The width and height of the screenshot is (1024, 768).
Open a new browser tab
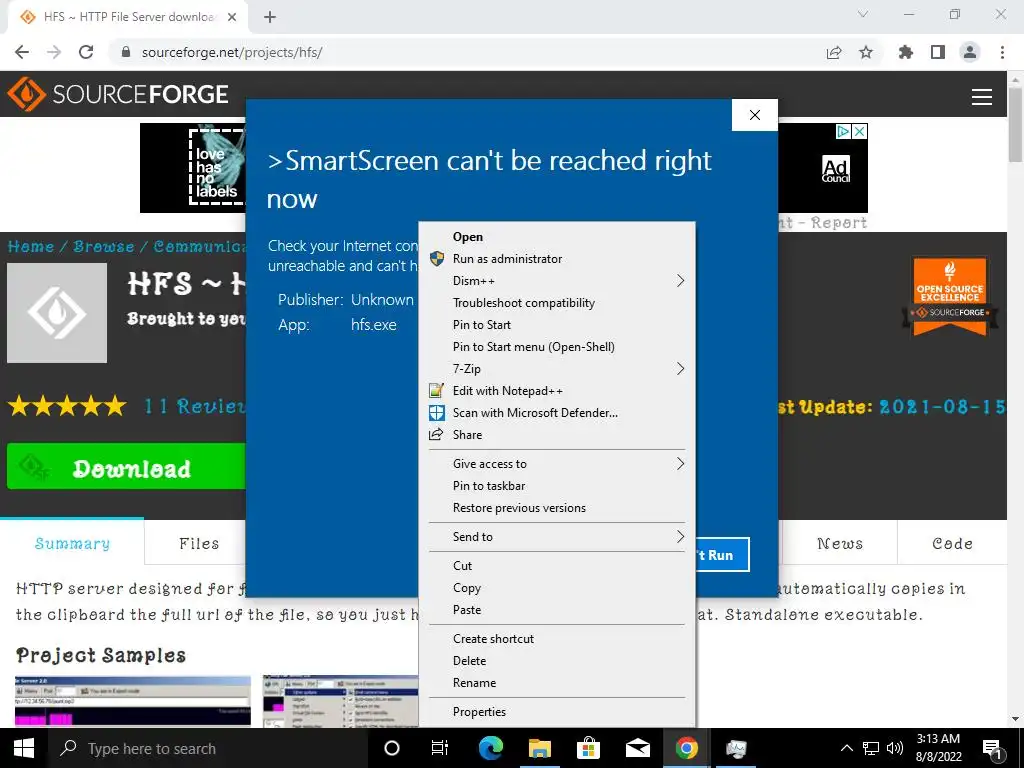coord(270,17)
